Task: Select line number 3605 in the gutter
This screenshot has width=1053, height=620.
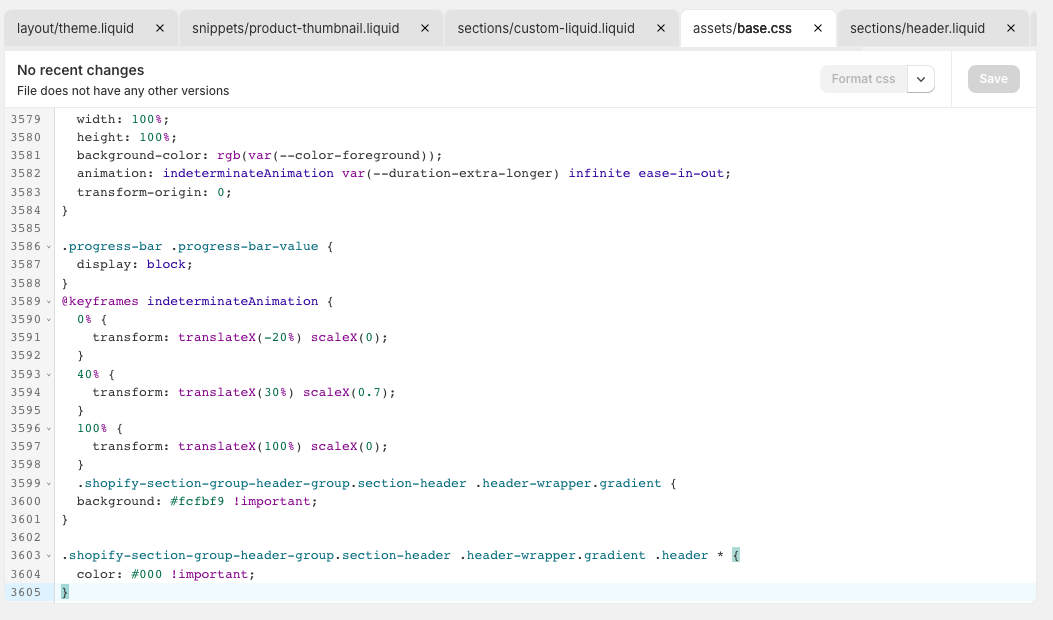Action: tap(25, 592)
